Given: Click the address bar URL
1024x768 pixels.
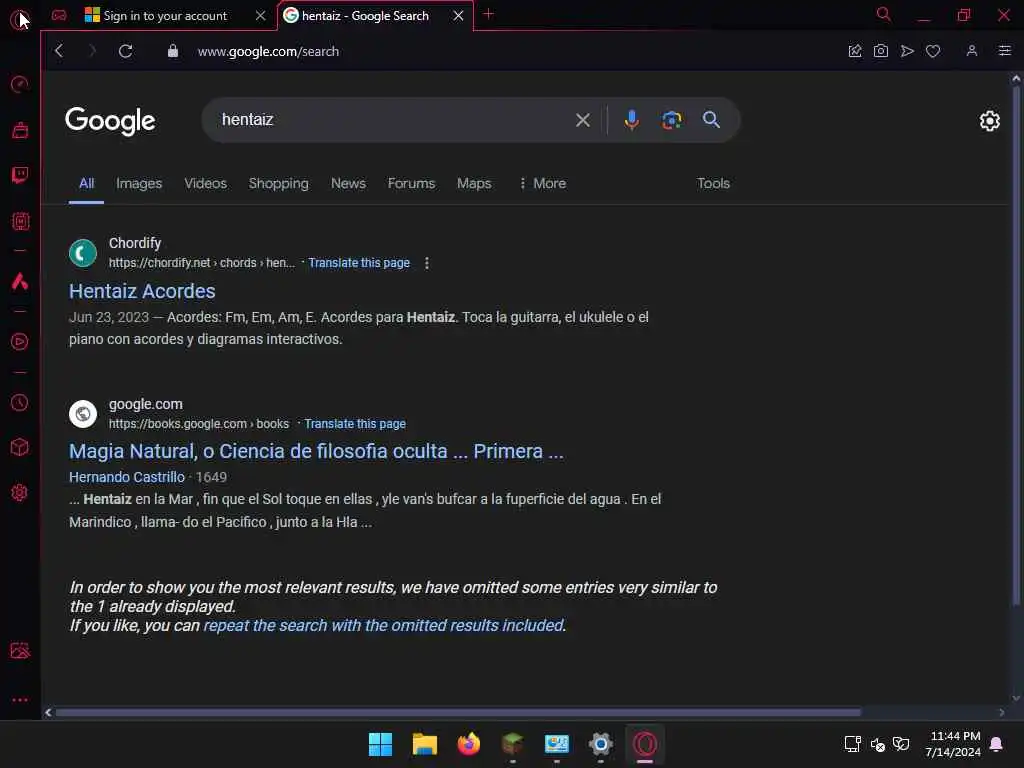Looking at the screenshot, I should (268, 52).
